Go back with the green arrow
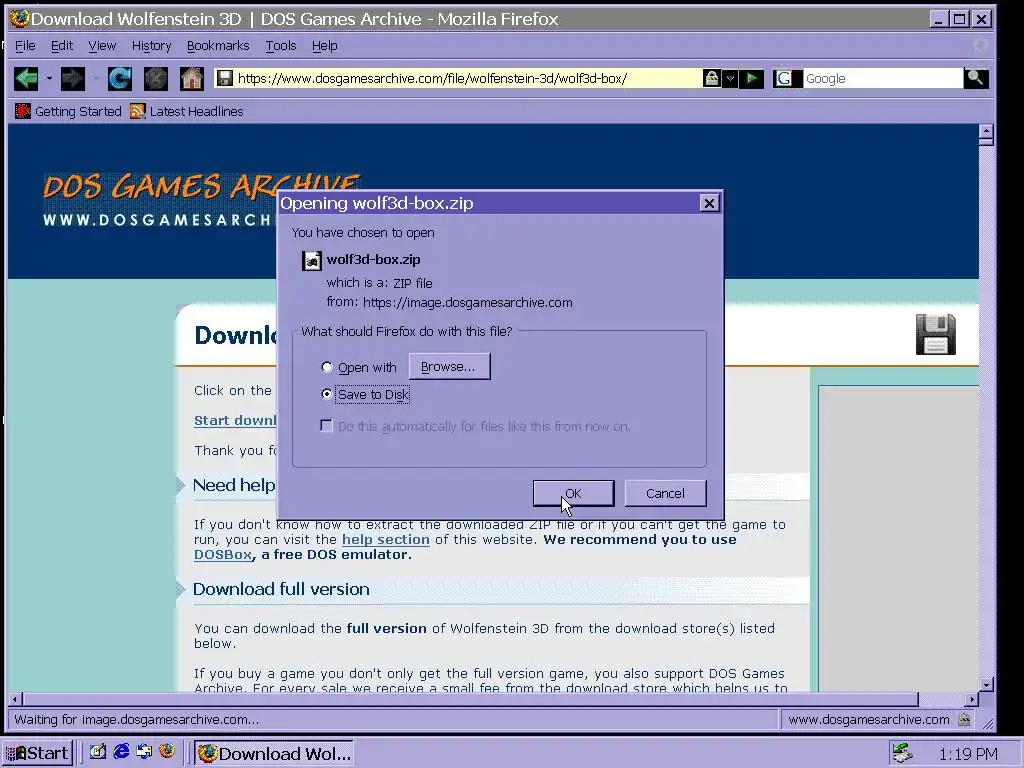1024x768 pixels. (26, 79)
